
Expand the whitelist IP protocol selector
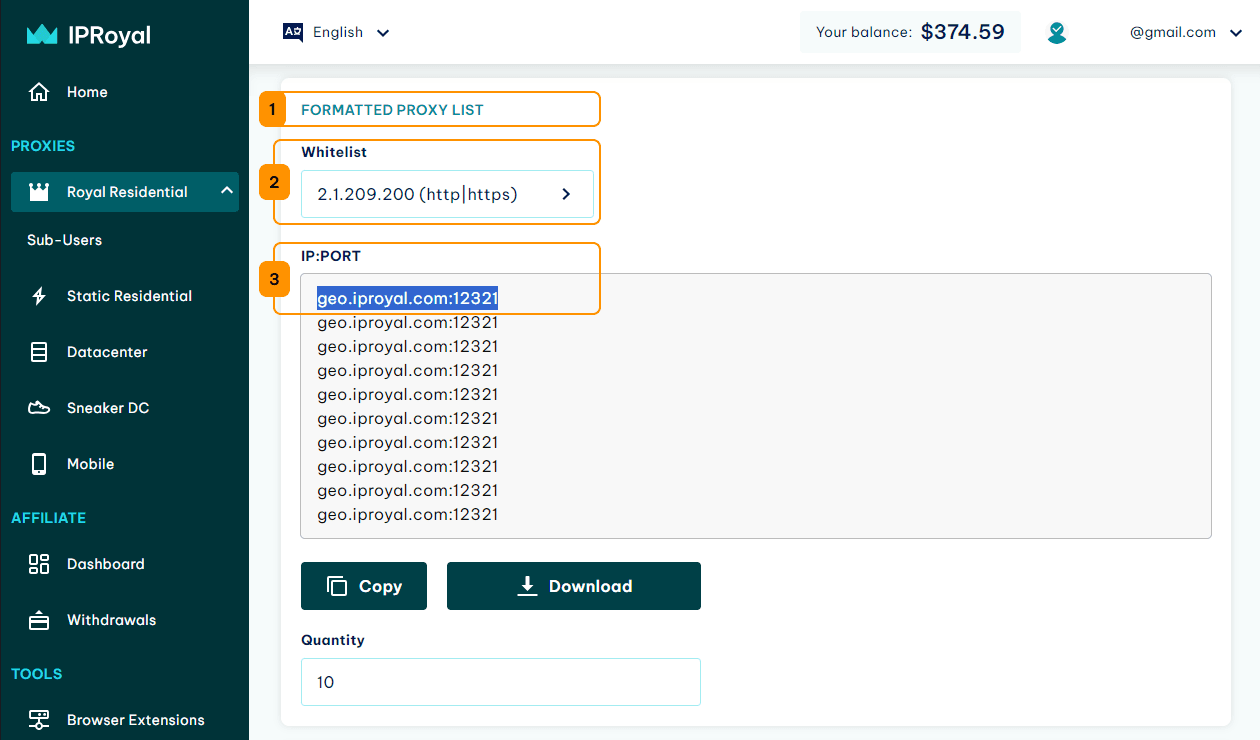(566, 194)
